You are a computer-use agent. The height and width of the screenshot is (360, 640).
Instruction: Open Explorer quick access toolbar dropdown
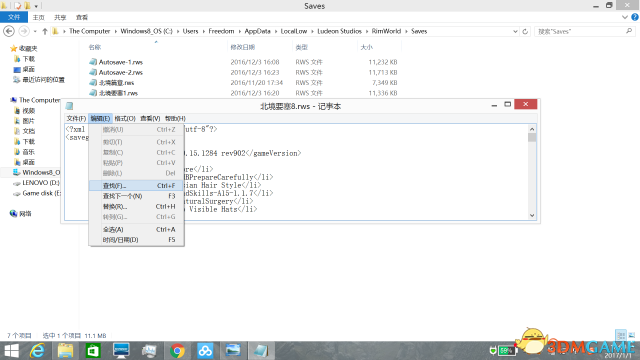[36, 6]
